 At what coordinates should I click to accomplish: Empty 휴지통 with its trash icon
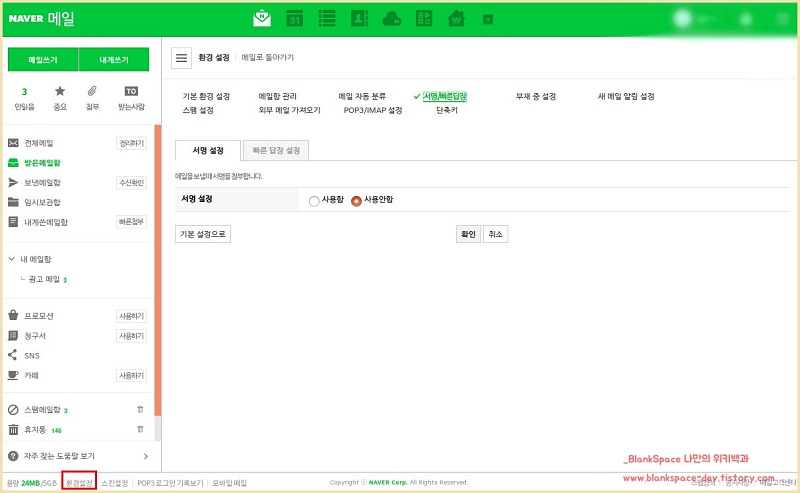(140, 429)
